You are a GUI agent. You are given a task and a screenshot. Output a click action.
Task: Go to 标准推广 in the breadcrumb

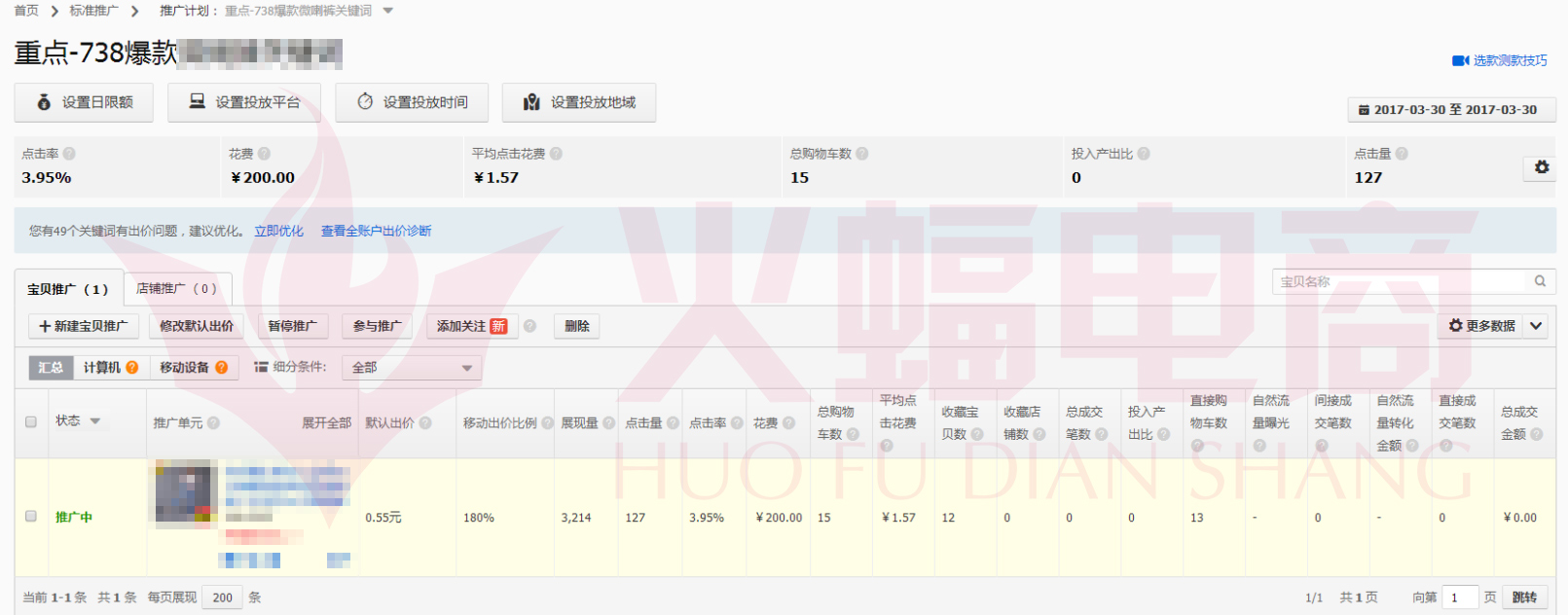(93, 11)
